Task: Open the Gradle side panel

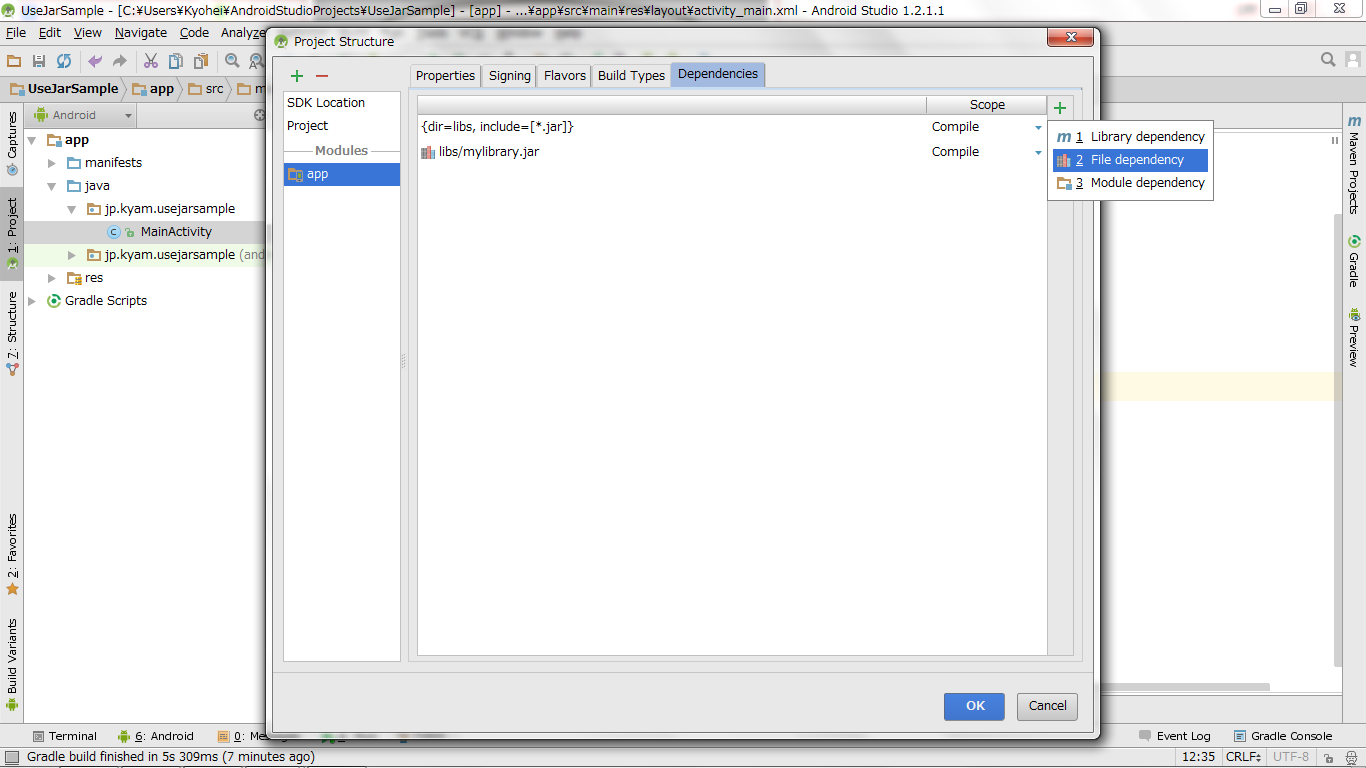Action: [1353, 261]
